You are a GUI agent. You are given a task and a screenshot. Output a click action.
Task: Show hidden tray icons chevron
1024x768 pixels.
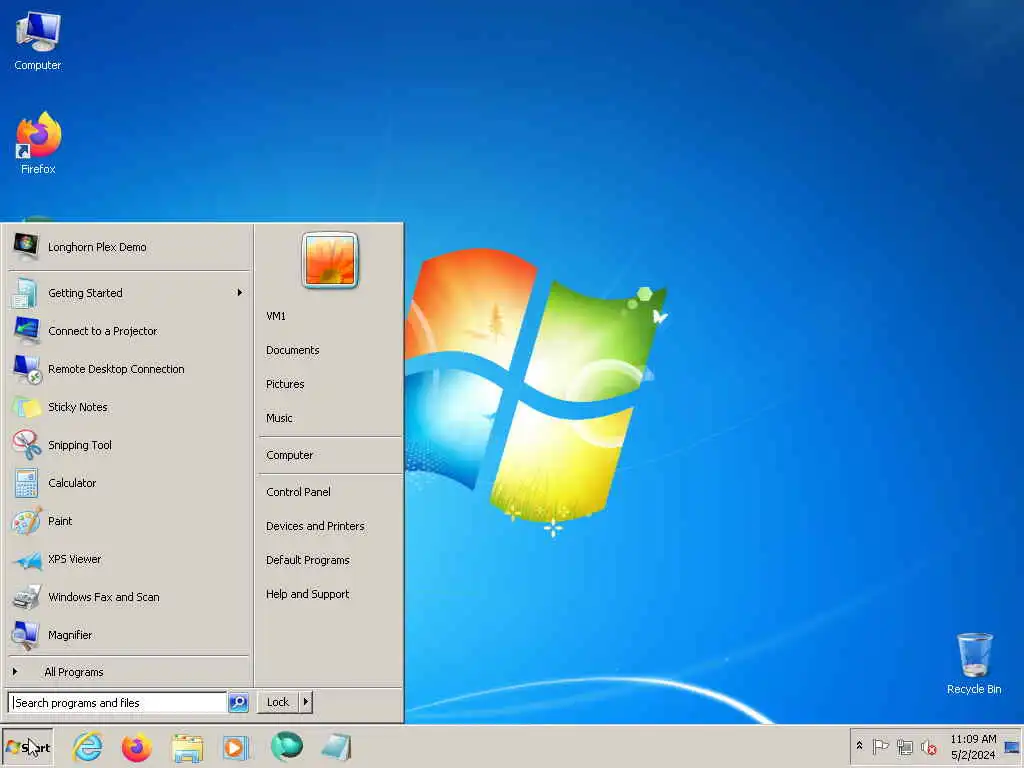859,746
